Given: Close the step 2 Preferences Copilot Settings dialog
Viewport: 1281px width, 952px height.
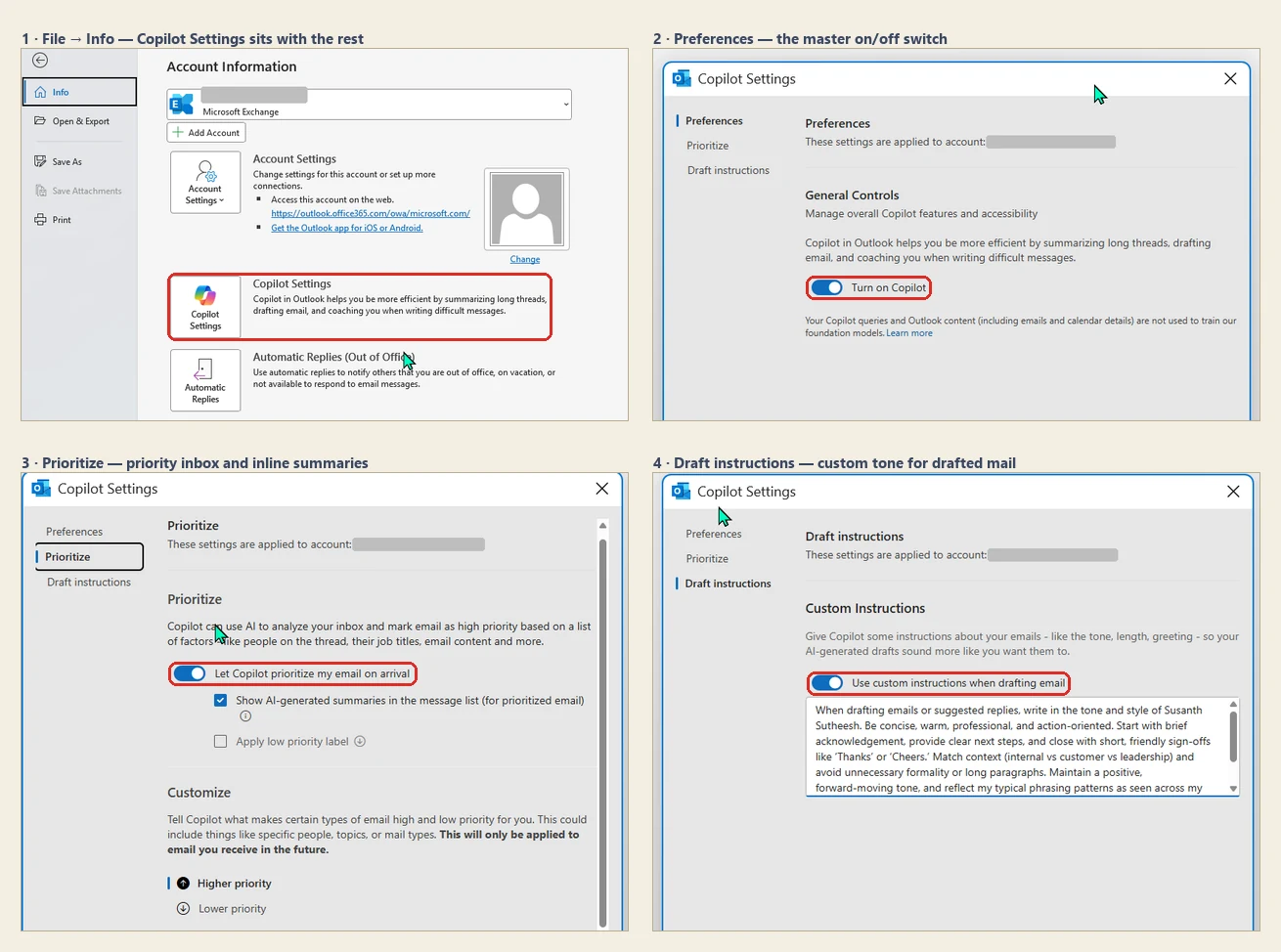Looking at the screenshot, I should click(x=1230, y=79).
